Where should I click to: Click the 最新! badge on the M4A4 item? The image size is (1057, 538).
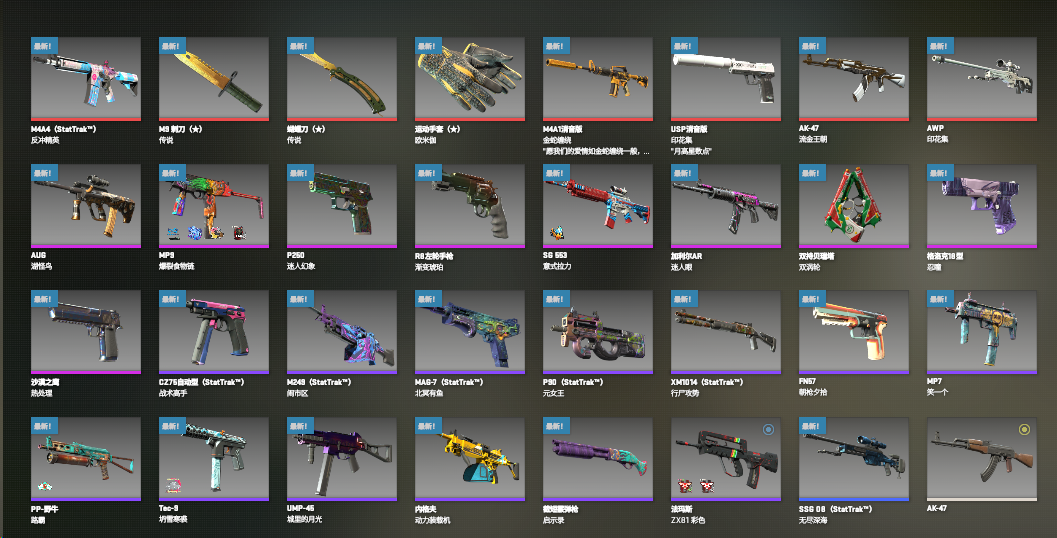click(44, 46)
